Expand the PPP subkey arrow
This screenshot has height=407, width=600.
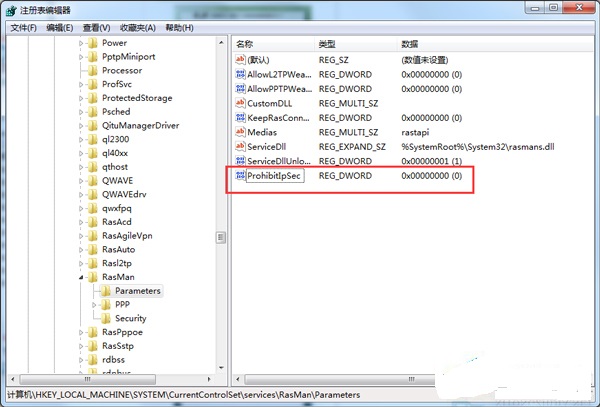[x=94, y=305]
